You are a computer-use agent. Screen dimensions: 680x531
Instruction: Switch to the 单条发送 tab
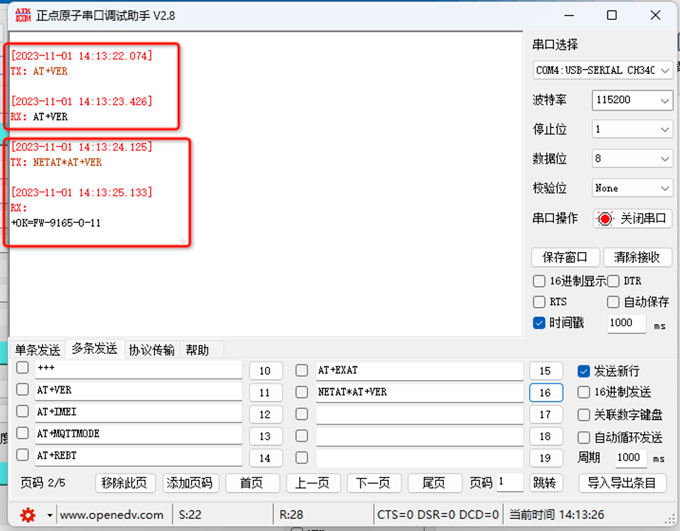36,350
